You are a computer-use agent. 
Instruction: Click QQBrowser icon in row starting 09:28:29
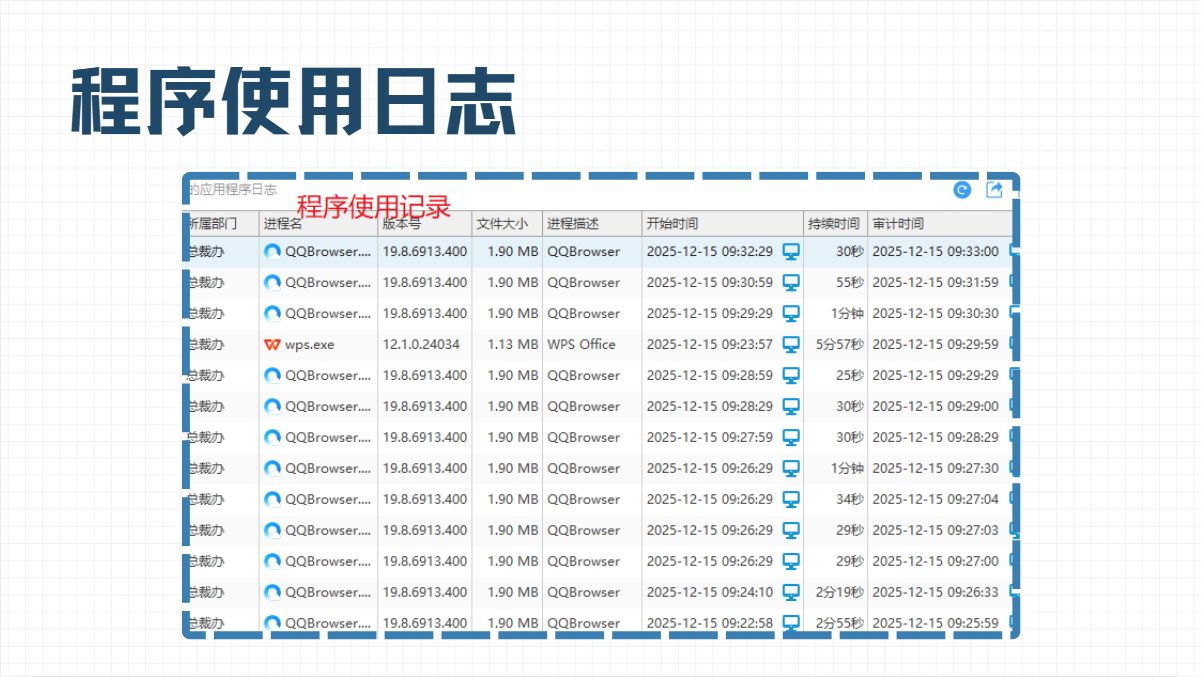[272, 406]
